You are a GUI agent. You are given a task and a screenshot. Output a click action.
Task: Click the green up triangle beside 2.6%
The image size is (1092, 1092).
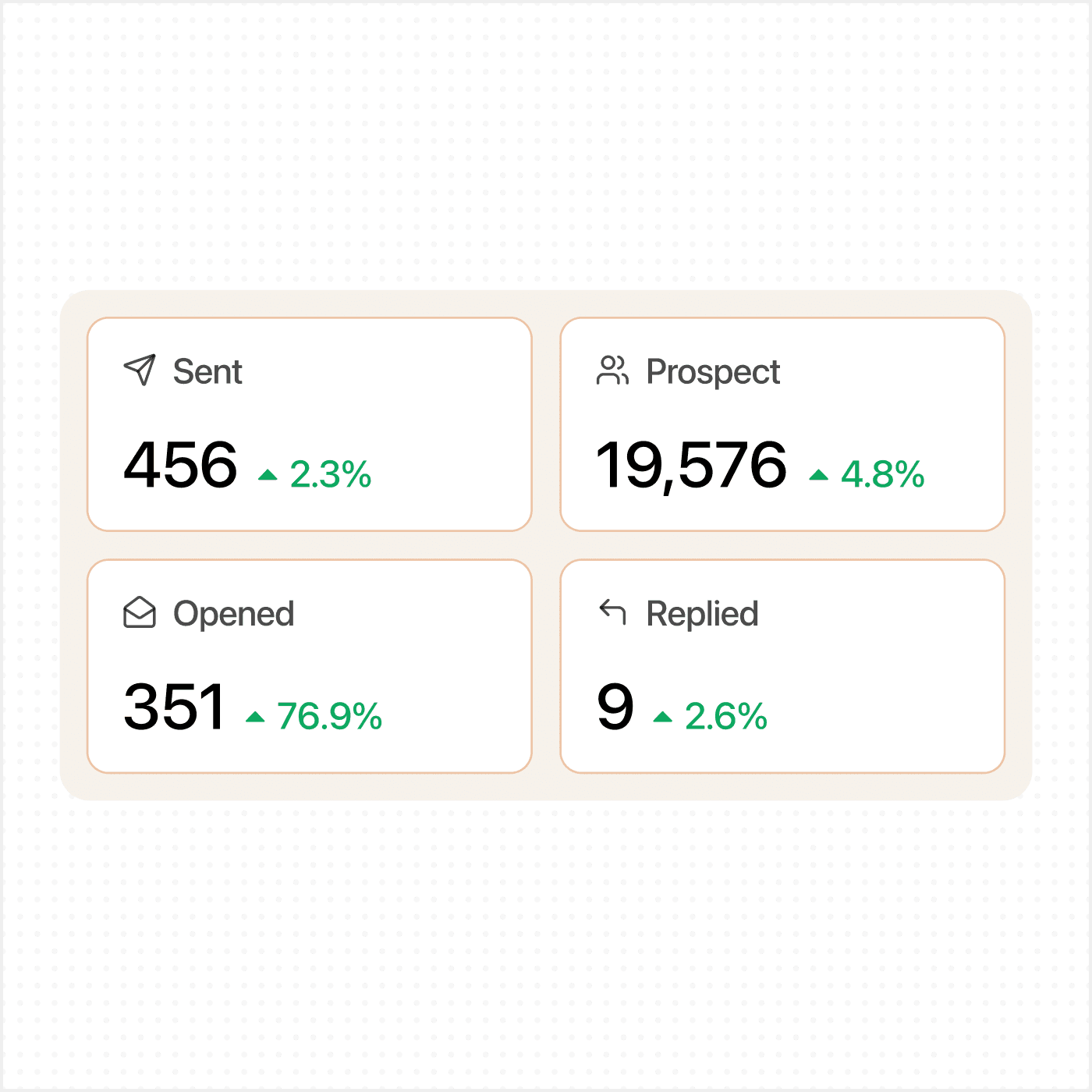(662, 716)
